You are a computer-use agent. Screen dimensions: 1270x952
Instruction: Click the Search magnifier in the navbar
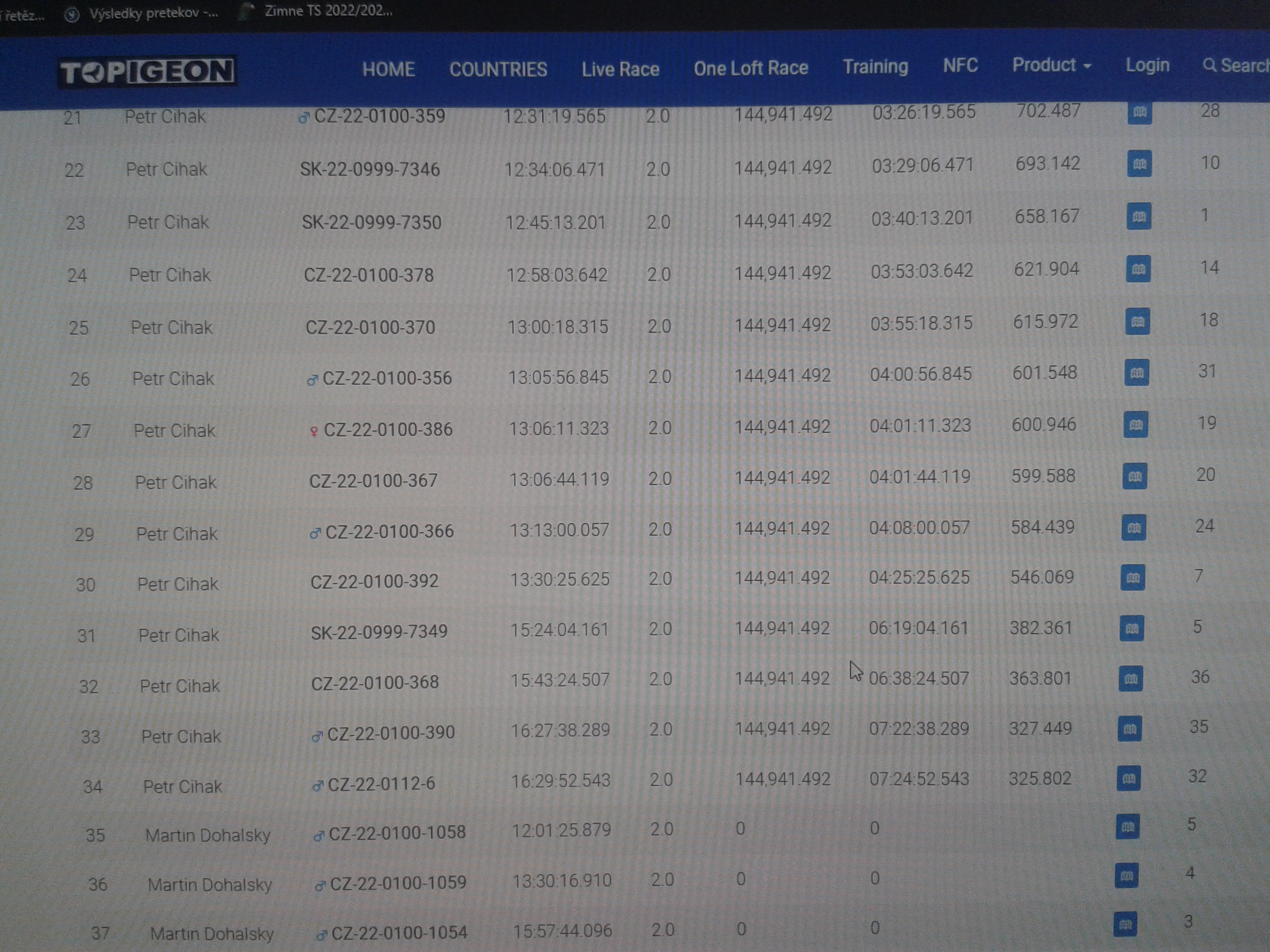[x=1209, y=65]
